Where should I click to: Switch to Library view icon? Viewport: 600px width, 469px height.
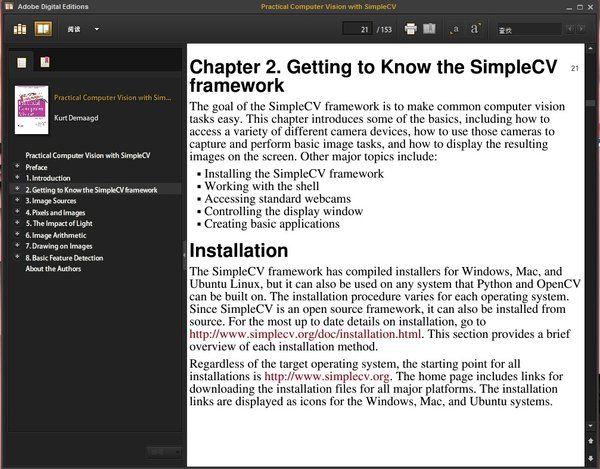pos(20,29)
